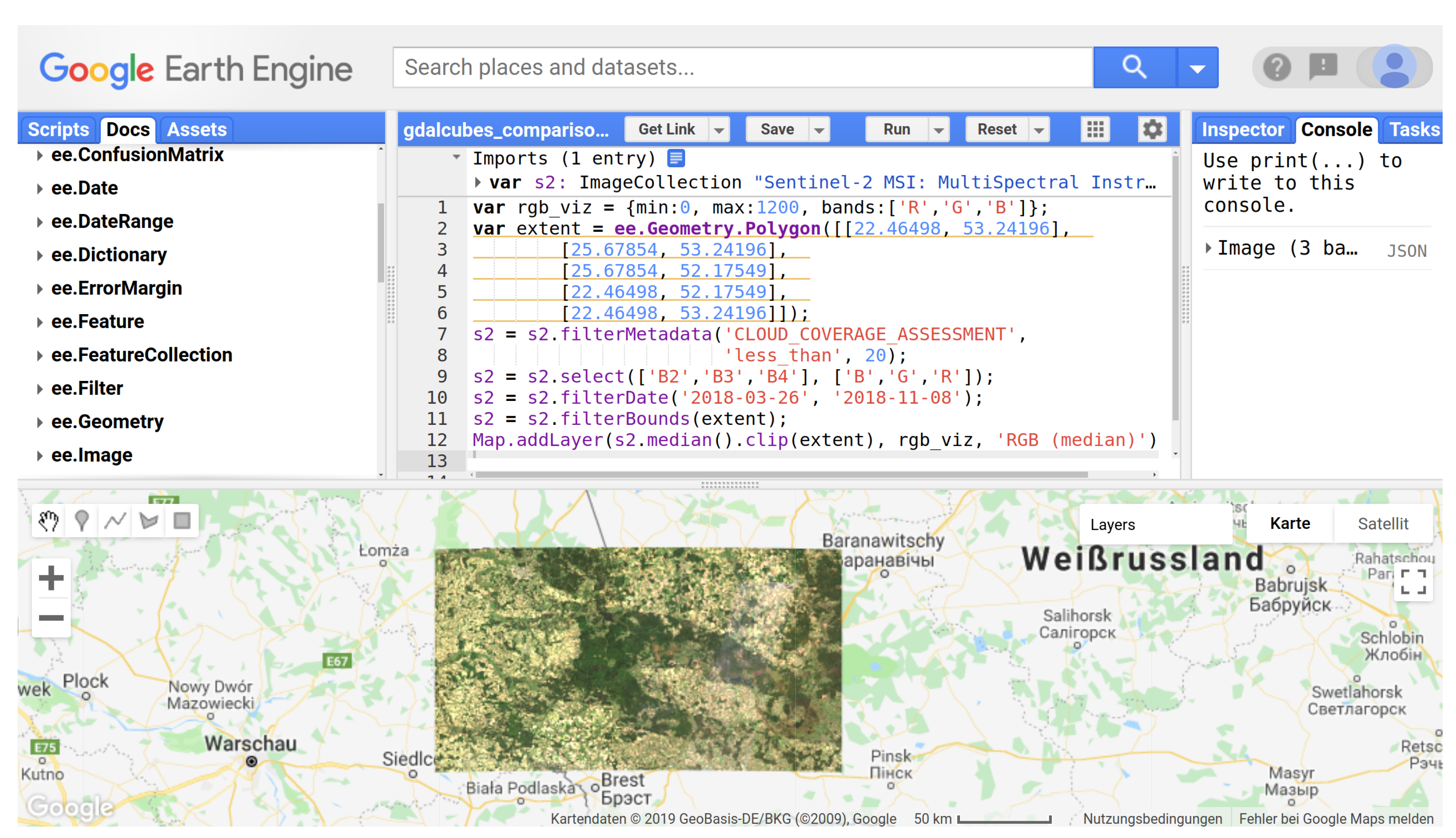Image resolution: width=1456 pixels, height=838 pixels.
Task: Open the apps grid icon in editor toolbar
Action: coord(1095,129)
